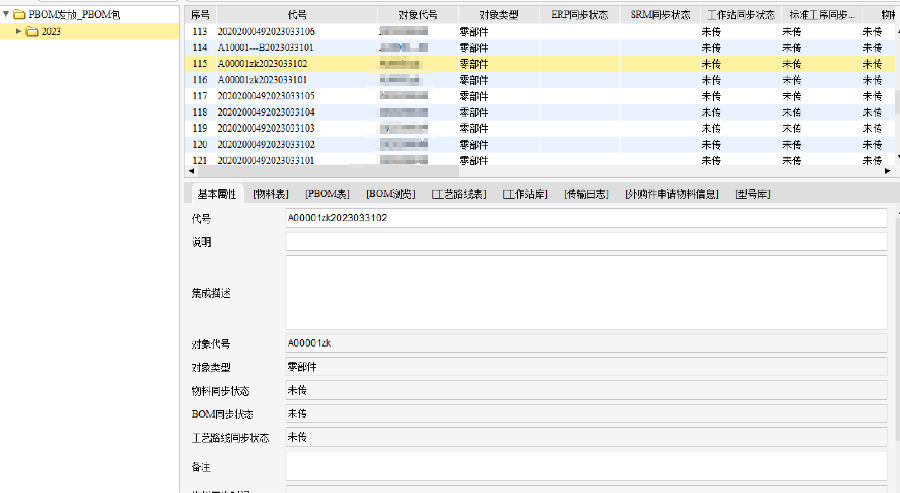Switch to the 工作站库 tab
Viewport: 900px width, 493px height.
click(x=525, y=194)
